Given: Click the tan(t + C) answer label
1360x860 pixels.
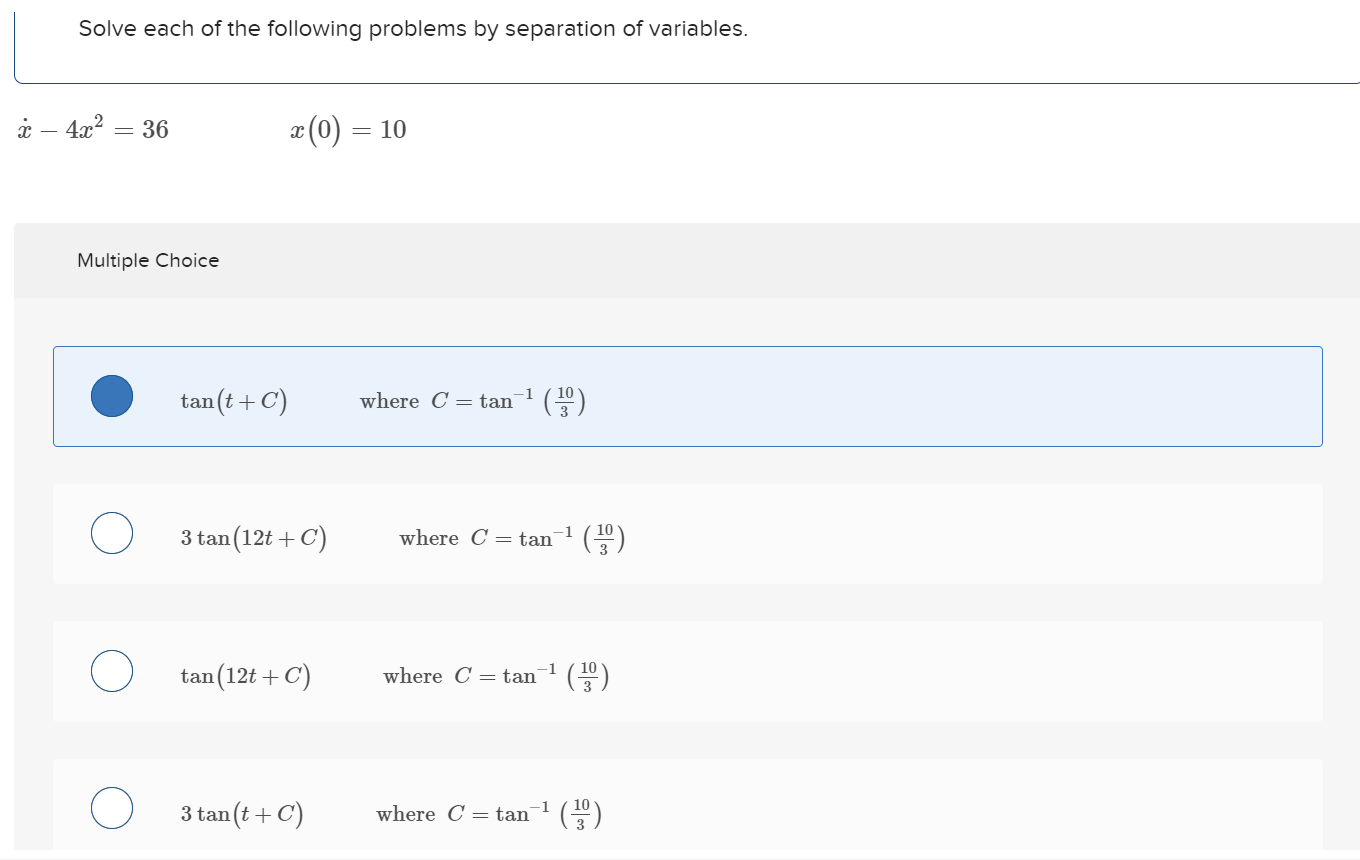Looking at the screenshot, I should coord(233,399).
